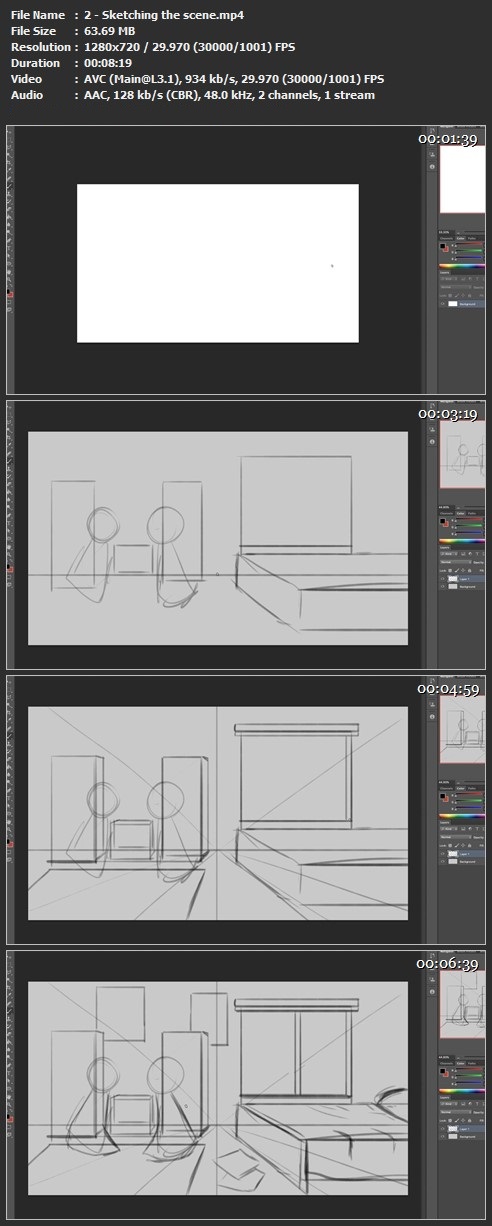The height and width of the screenshot is (1226, 492).
Task: Select the Move tool in the 00:01:39 frame
Action: pos(9,132)
